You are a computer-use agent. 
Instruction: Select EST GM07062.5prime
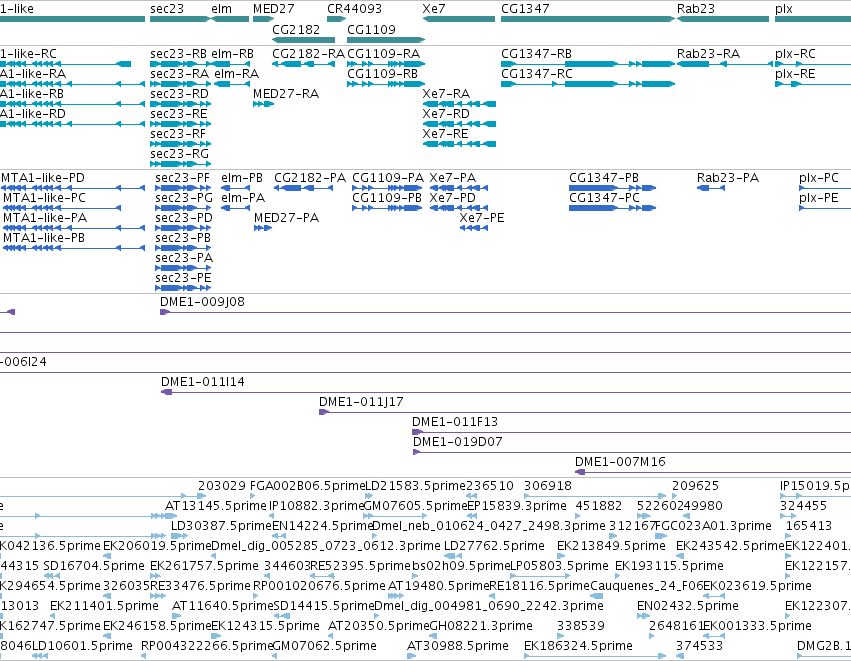click(324, 646)
